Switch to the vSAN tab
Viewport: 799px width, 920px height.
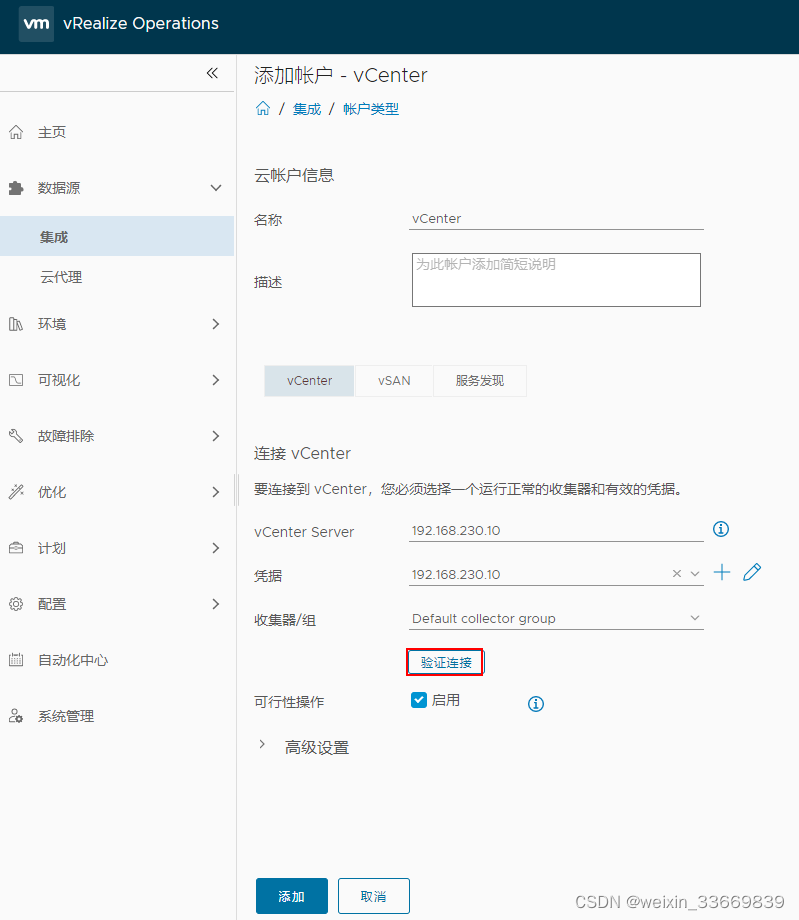[394, 381]
